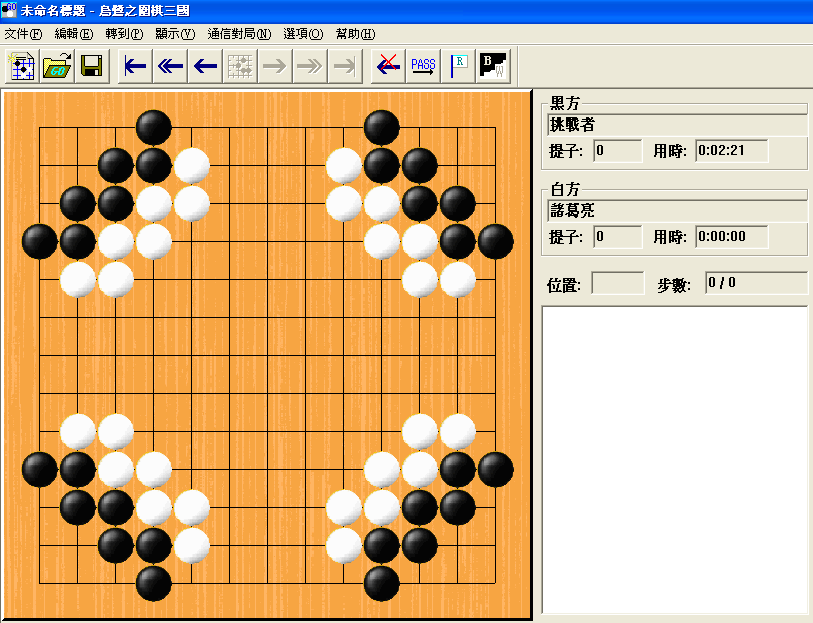Place a stone on the board's center point
Screen dimensions: 813x623
(x=267, y=355)
